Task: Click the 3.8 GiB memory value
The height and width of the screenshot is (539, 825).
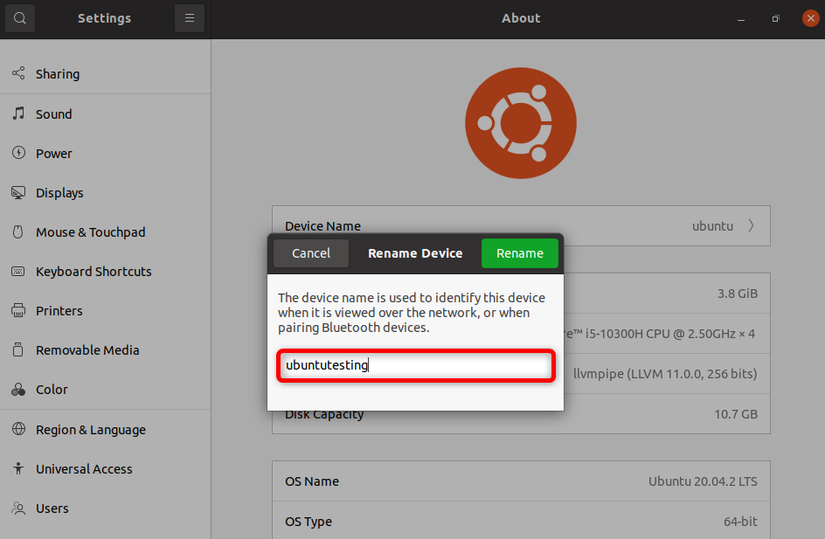Action: point(737,294)
